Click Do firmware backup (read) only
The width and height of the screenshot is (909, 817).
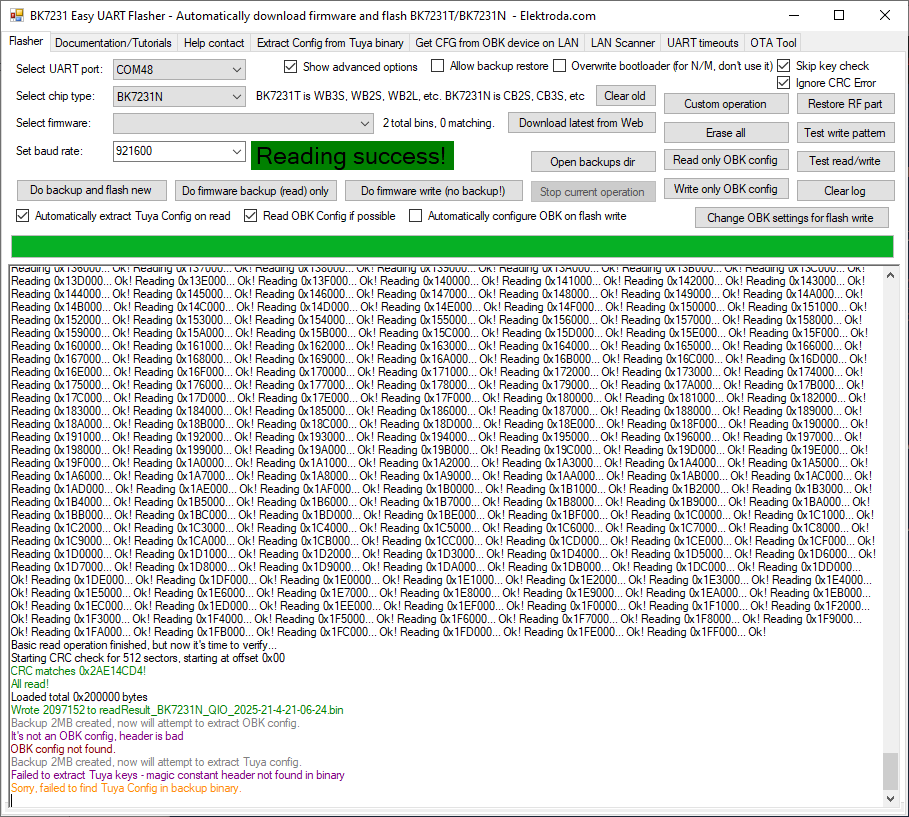[x=255, y=191]
